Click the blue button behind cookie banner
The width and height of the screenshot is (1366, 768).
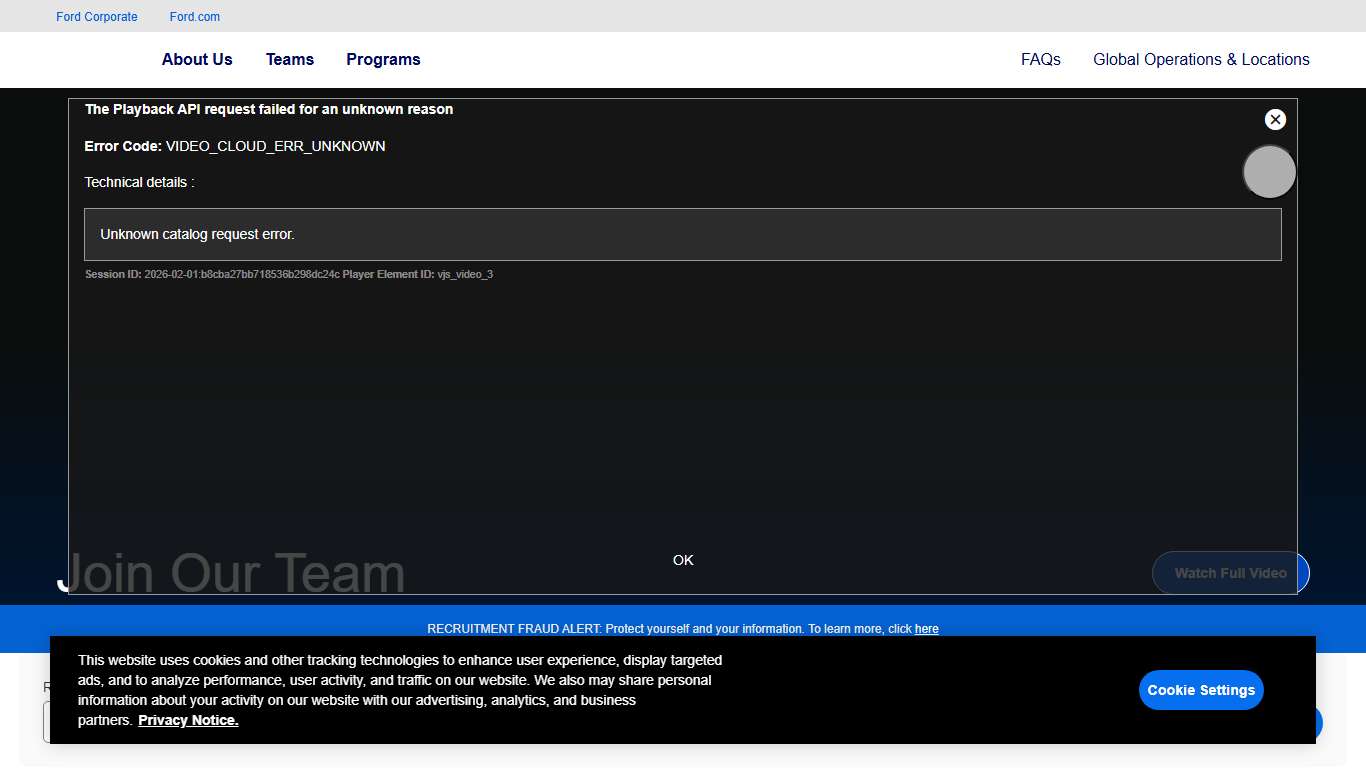pos(1319,722)
